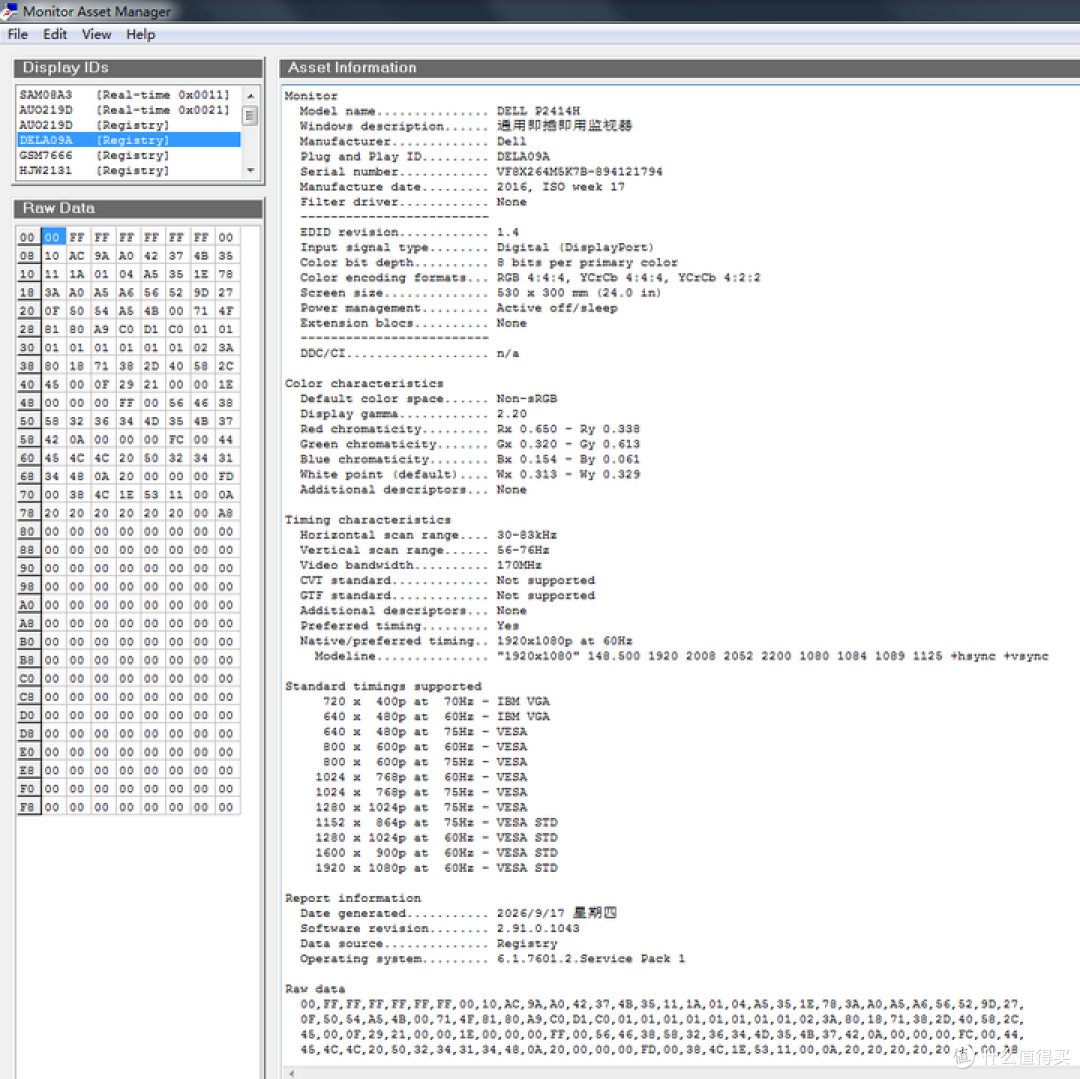Click the Software revision 2.91.0.1043 line
The height and width of the screenshot is (1079, 1080).
pyautogui.click(x=439, y=929)
